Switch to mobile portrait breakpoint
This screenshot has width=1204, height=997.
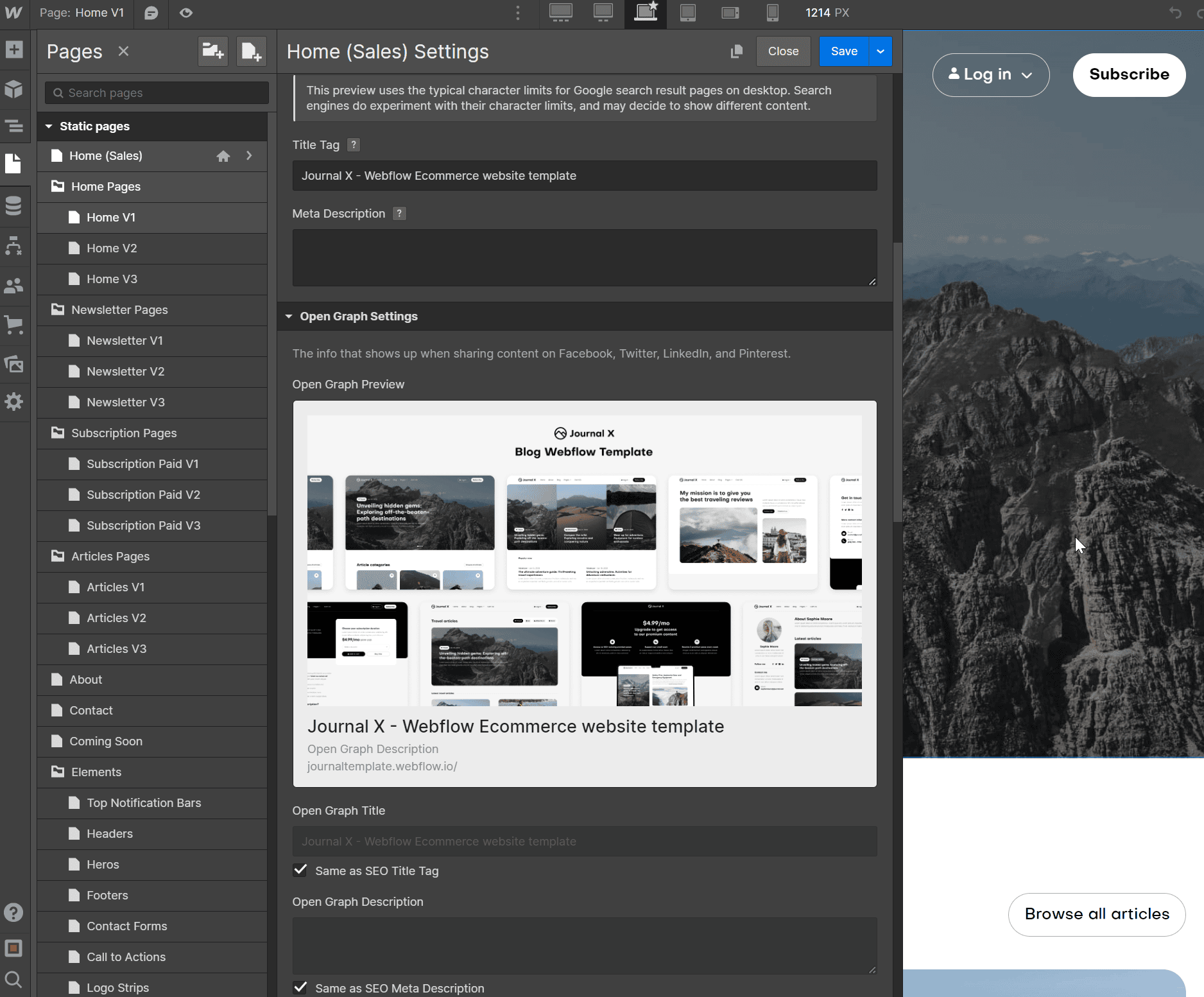pyautogui.click(x=773, y=13)
